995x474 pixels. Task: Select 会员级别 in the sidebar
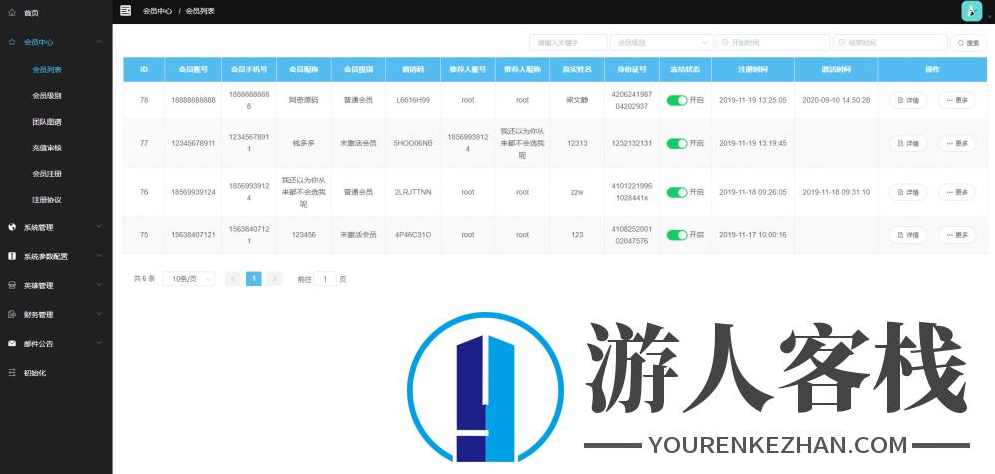[x=47, y=96]
